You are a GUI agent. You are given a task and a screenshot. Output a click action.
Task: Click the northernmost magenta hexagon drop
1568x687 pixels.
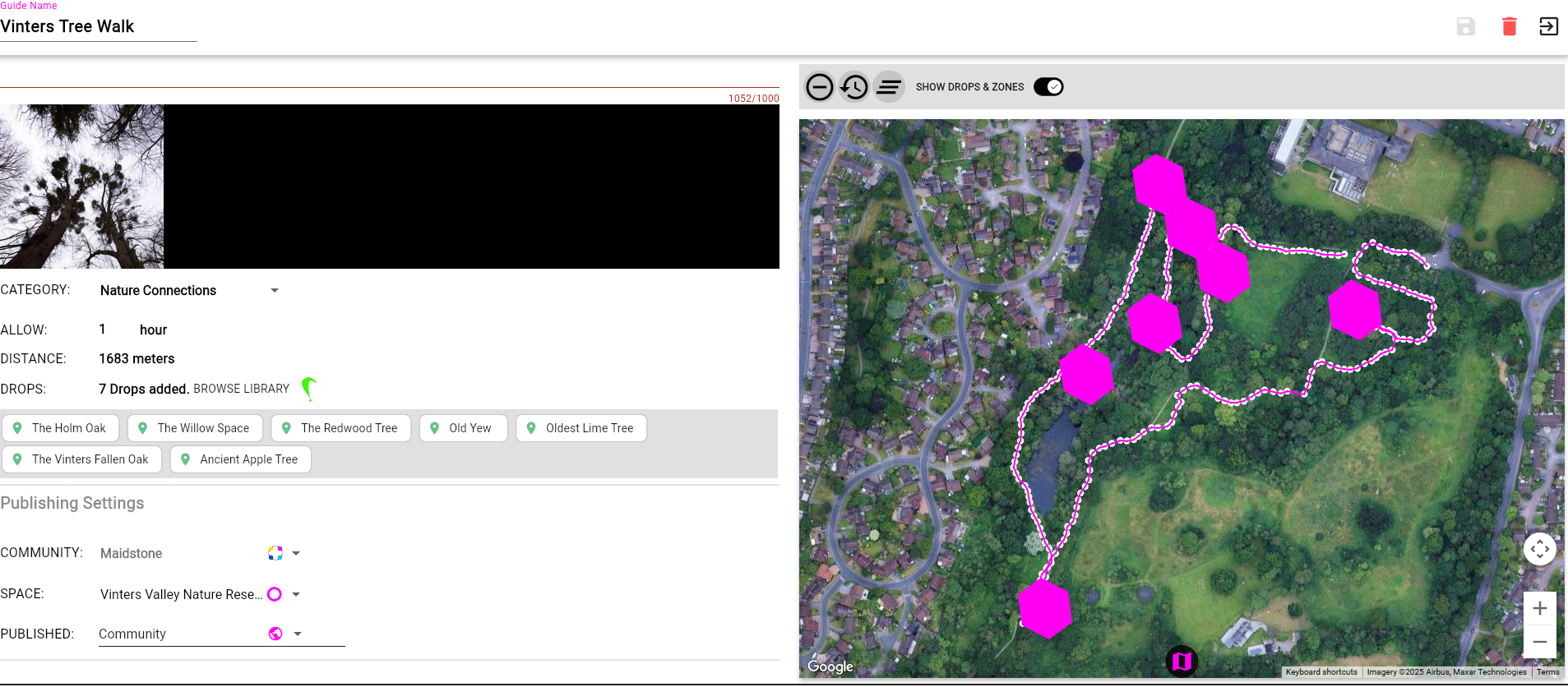point(1160,183)
